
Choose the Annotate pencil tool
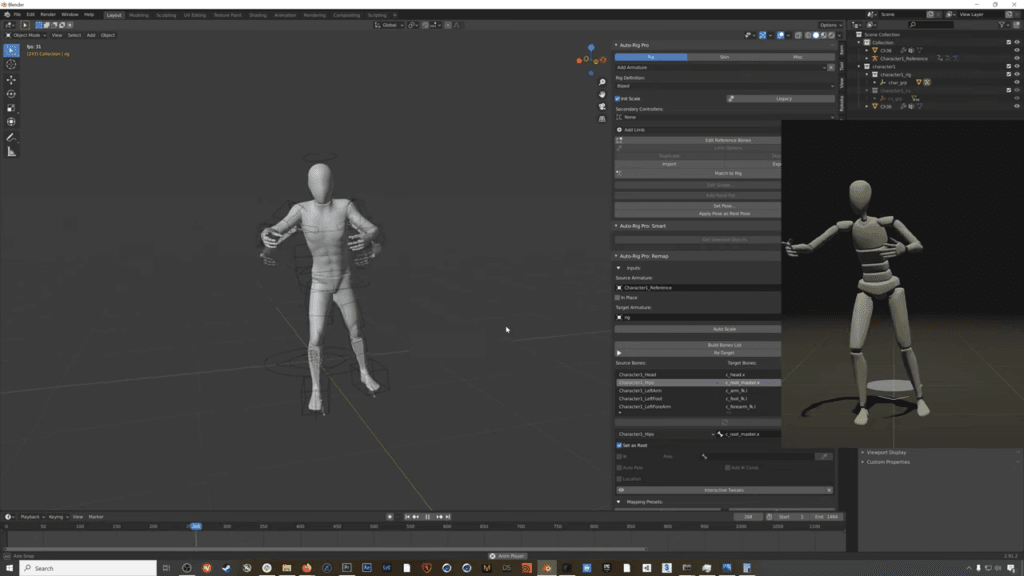[x=11, y=137]
